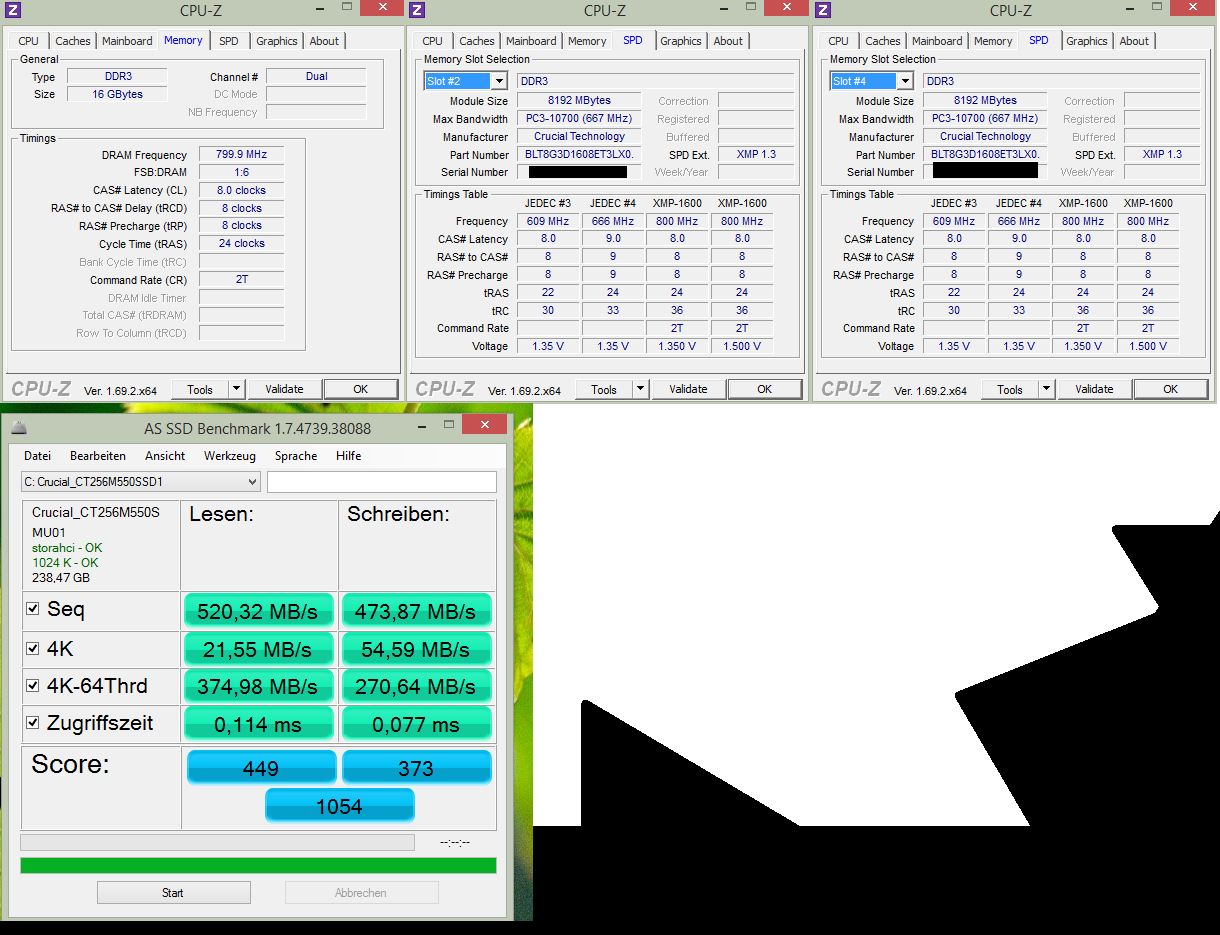Click Validate in the second CPU-Z window
Image resolution: width=1220 pixels, height=935 pixels.
pos(688,389)
